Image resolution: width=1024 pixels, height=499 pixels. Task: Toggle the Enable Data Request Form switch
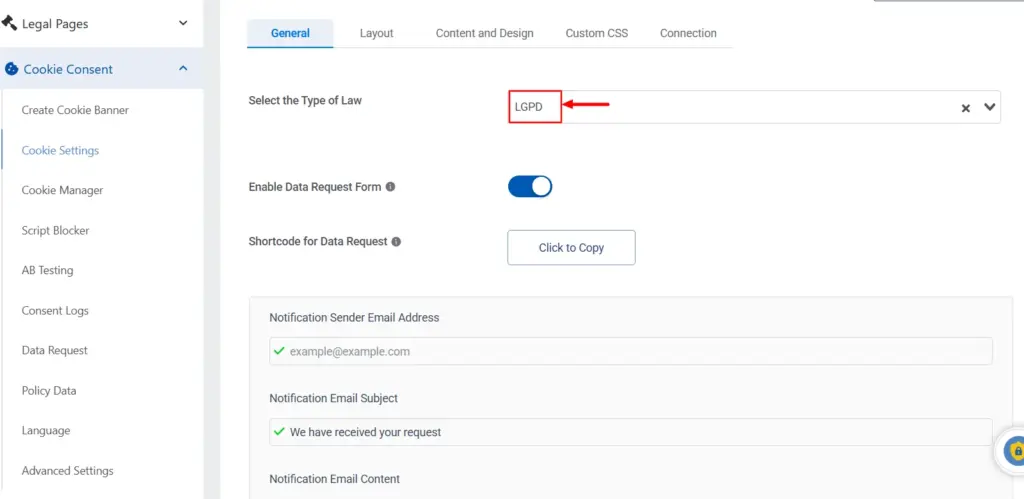(x=530, y=187)
